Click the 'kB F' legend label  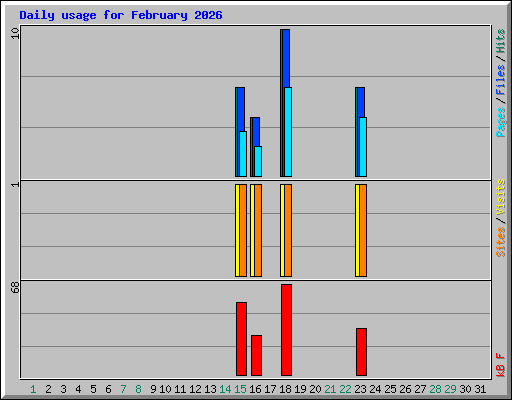click(x=501, y=365)
